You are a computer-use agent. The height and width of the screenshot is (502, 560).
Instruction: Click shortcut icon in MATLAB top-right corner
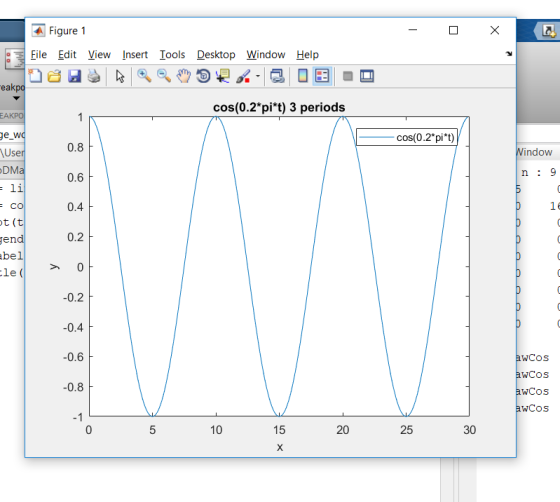tap(549, 31)
